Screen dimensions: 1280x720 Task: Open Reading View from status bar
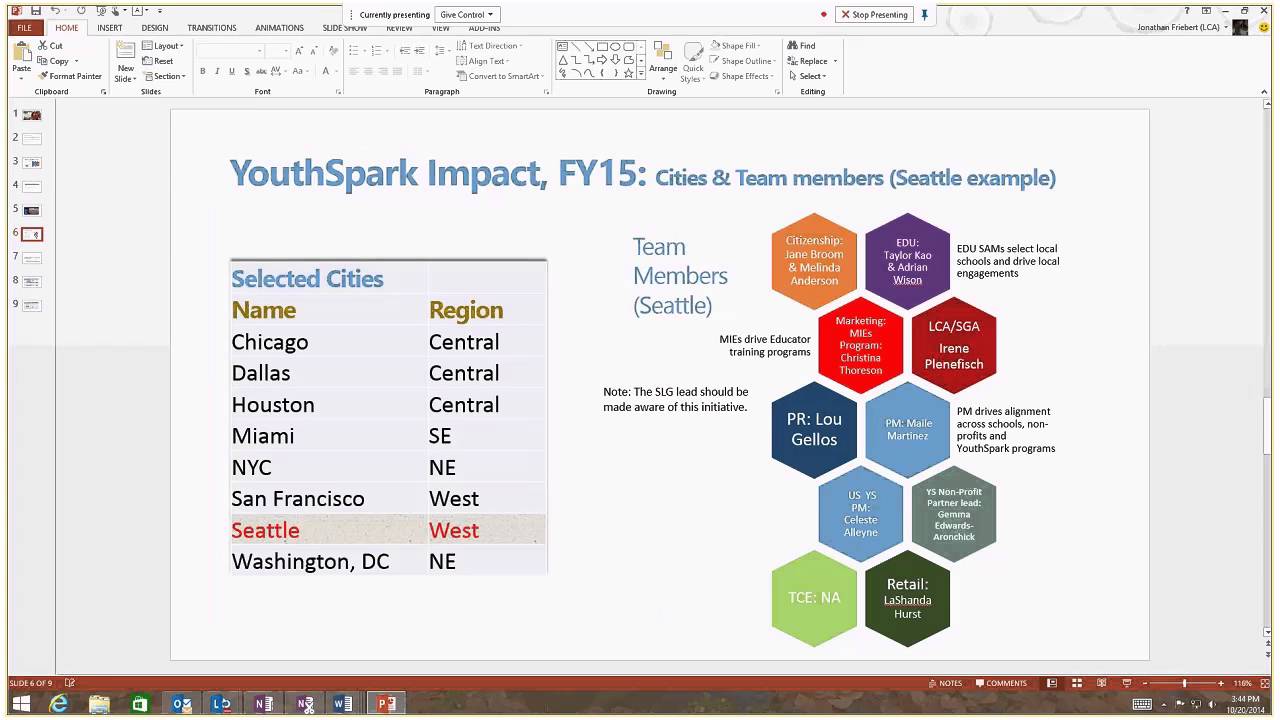(x=1102, y=683)
